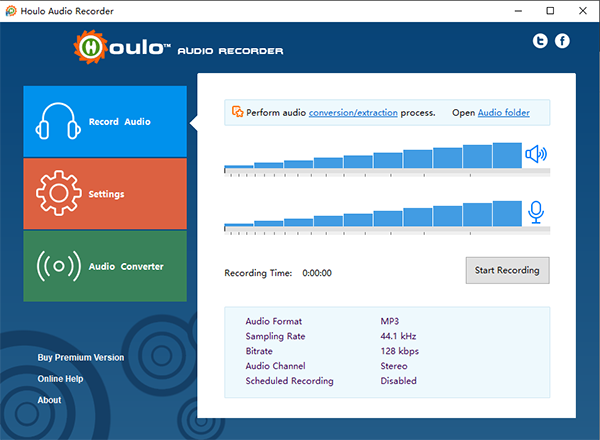Click the headphones icon in Record Audio
This screenshot has width=600, height=440.
click(x=58, y=121)
